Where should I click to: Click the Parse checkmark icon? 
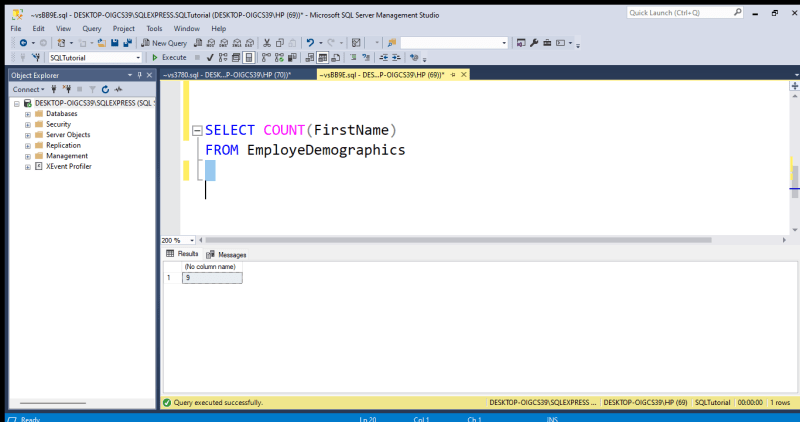tap(210, 58)
